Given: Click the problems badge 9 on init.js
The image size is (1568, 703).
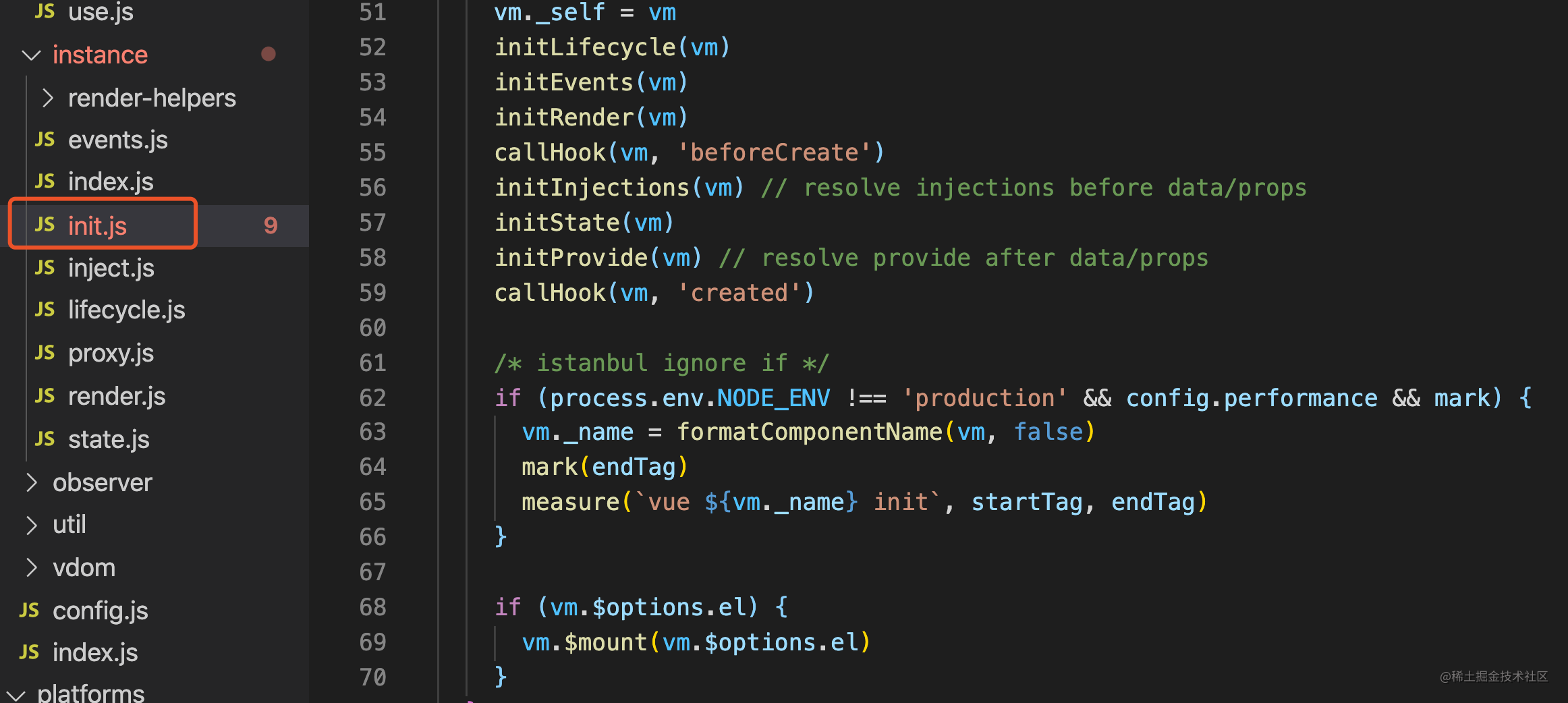Looking at the screenshot, I should (271, 225).
